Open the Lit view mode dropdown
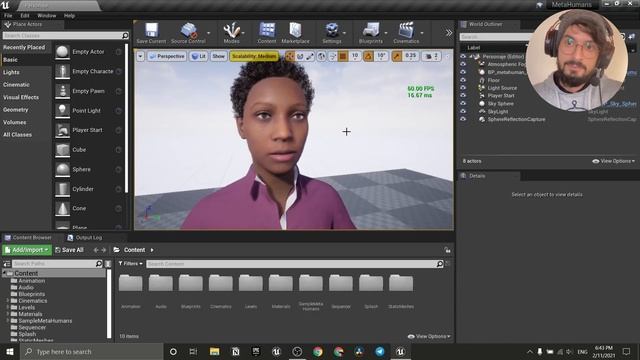640x360 pixels. (199, 56)
